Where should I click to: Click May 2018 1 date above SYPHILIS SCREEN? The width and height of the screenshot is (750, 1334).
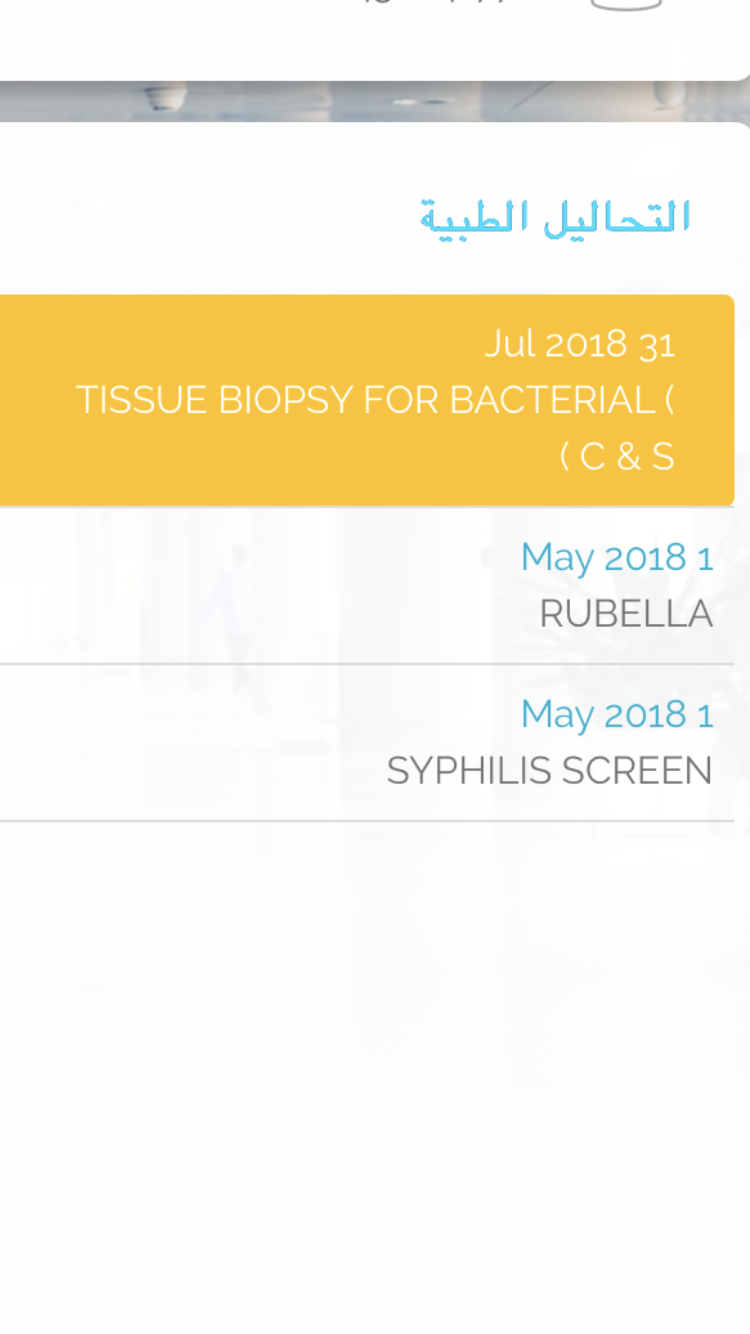pos(617,714)
